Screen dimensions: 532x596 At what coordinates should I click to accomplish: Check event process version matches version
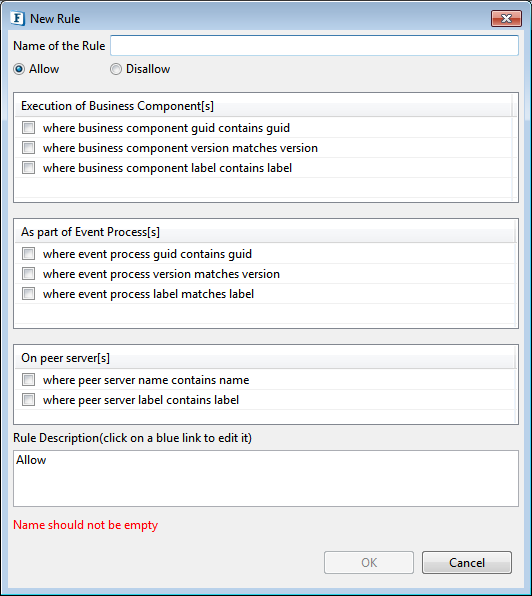click(28, 274)
